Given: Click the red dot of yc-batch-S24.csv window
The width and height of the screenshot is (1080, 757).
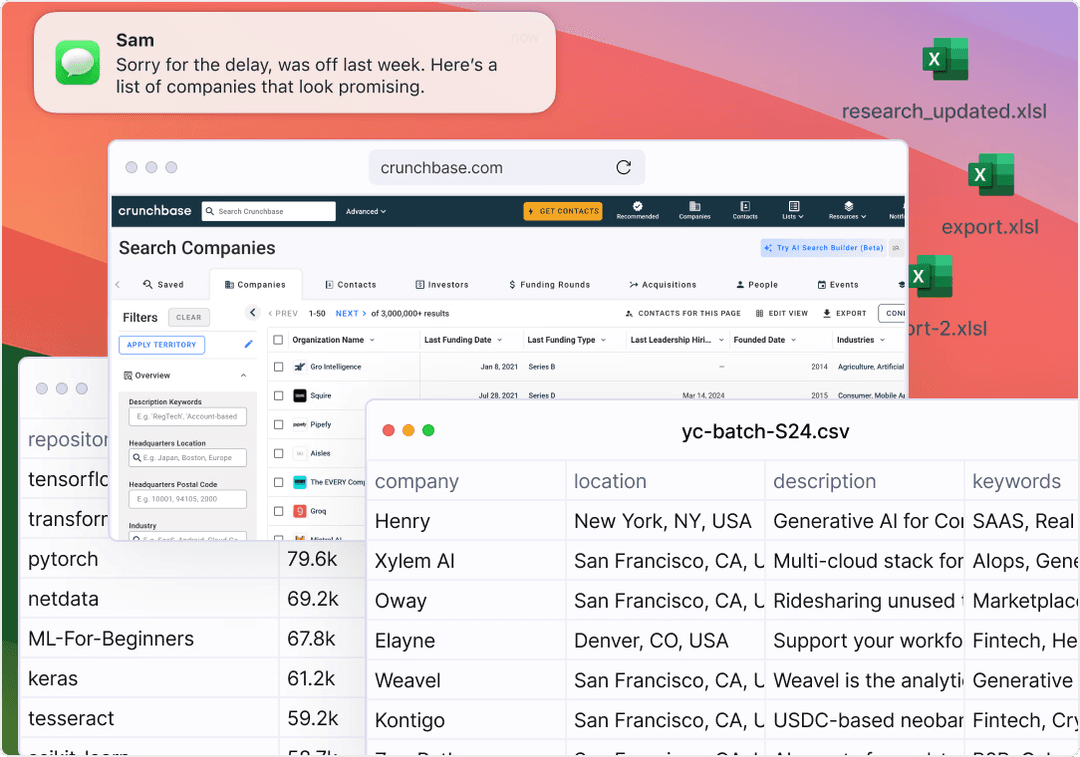Looking at the screenshot, I should (x=388, y=431).
